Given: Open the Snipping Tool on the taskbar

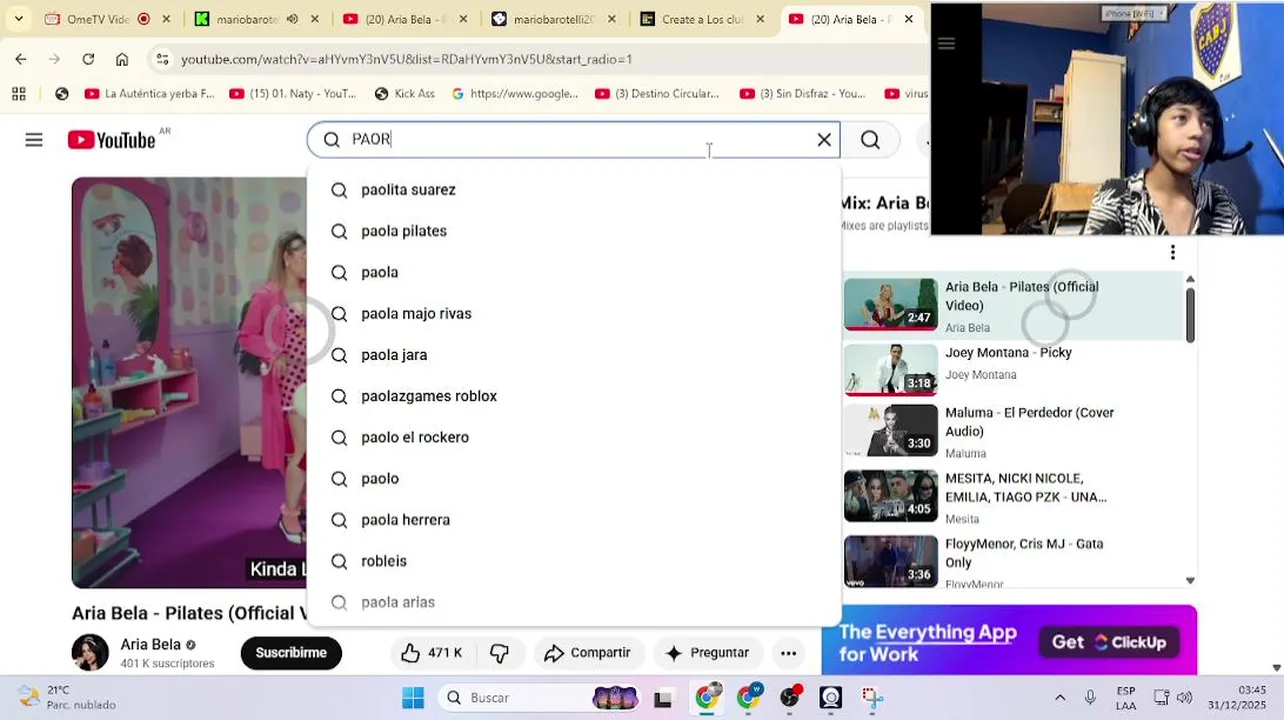Looking at the screenshot, I should point(872,698).
